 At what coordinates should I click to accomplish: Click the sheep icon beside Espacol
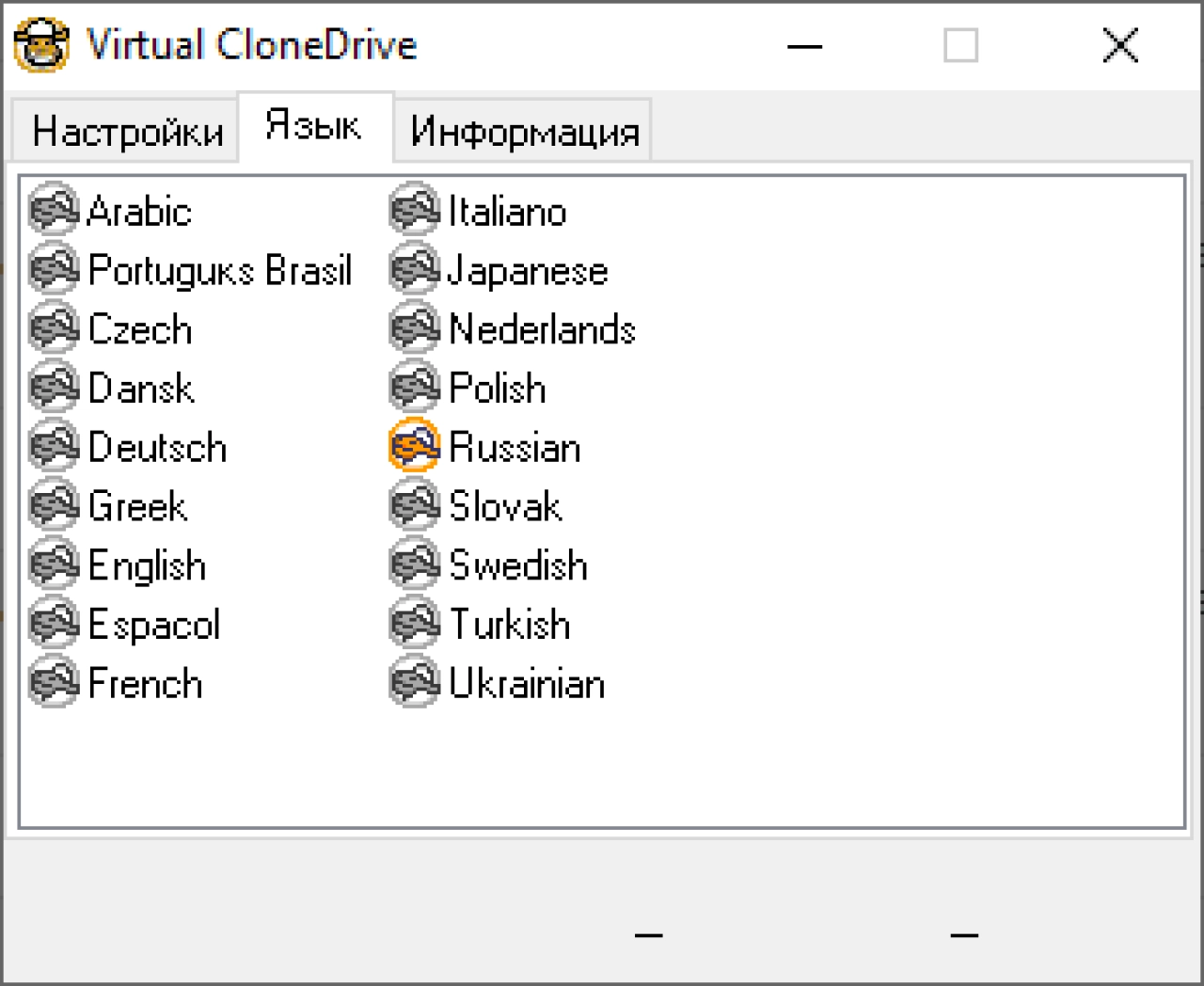click(x=54, y=623)
